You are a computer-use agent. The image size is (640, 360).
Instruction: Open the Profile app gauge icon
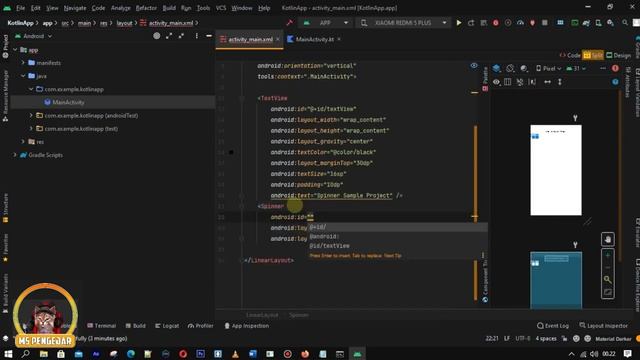[x=520, y=23]
